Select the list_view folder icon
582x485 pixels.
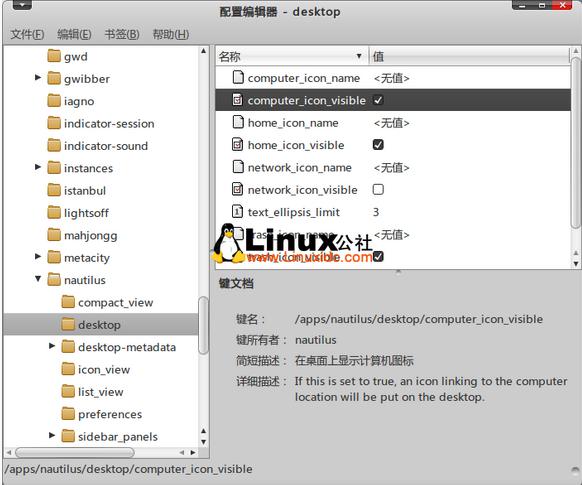68,391
